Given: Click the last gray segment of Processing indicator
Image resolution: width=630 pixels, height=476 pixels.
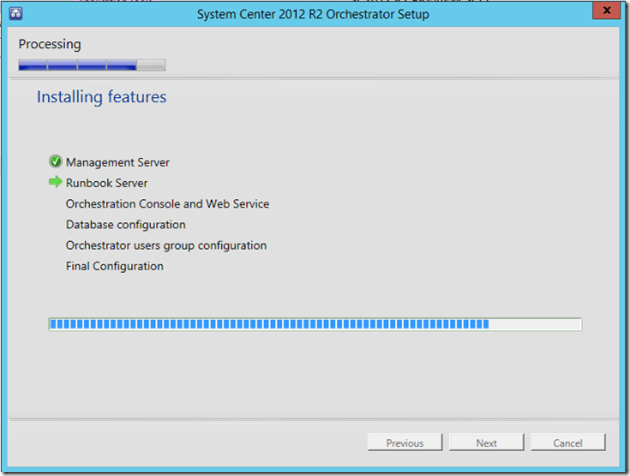Looking at the screenshot, I should [x=151, y=66].
